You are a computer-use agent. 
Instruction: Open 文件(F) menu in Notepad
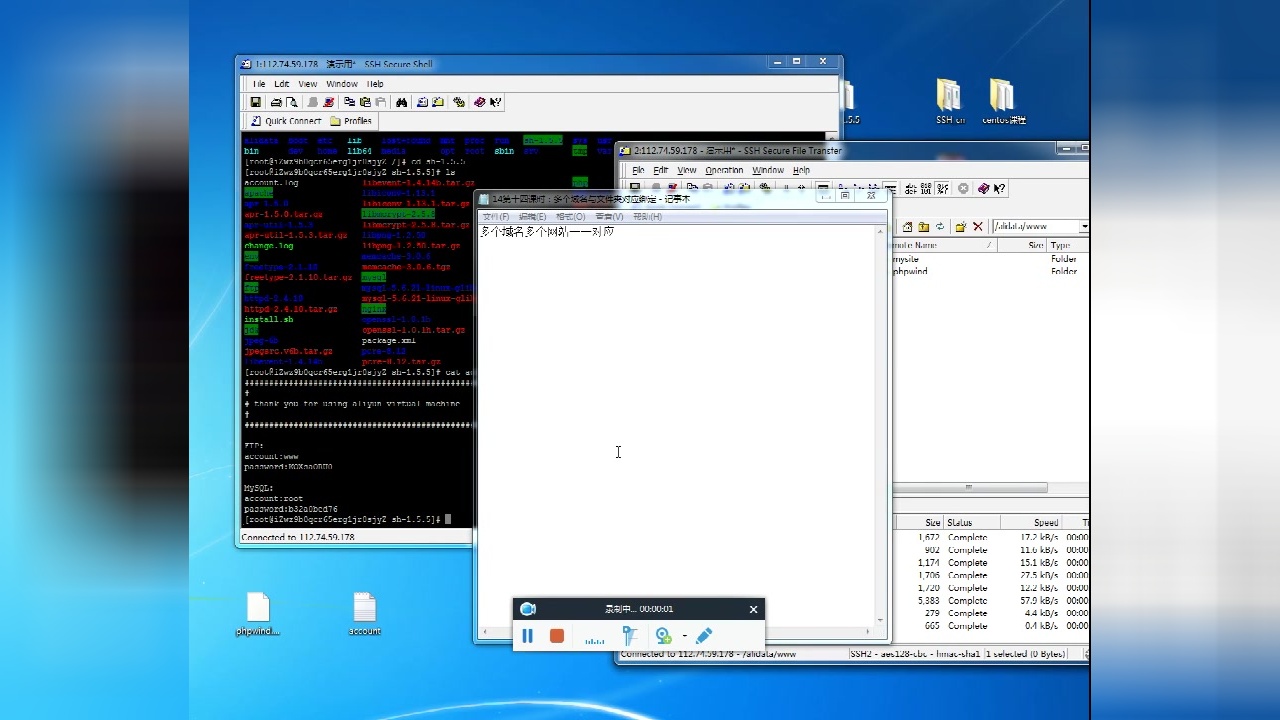pyautogui.click(x=496, y=216)
